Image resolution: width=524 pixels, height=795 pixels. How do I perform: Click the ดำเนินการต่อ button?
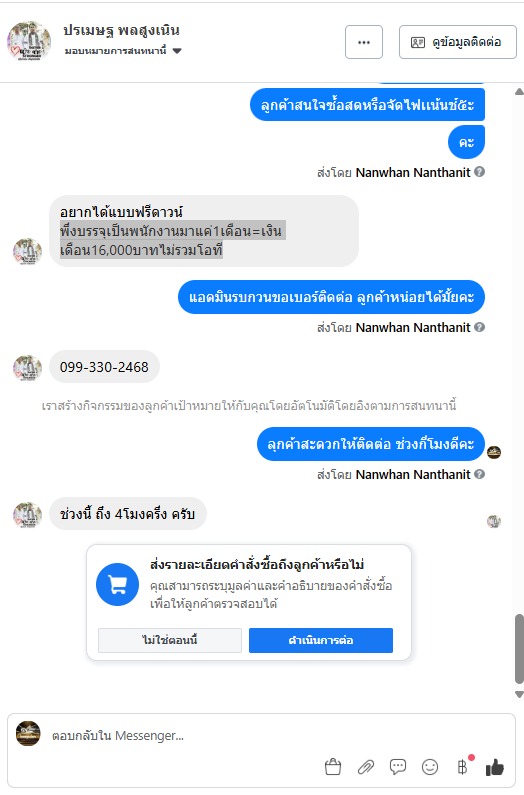(x=321, y=640)
